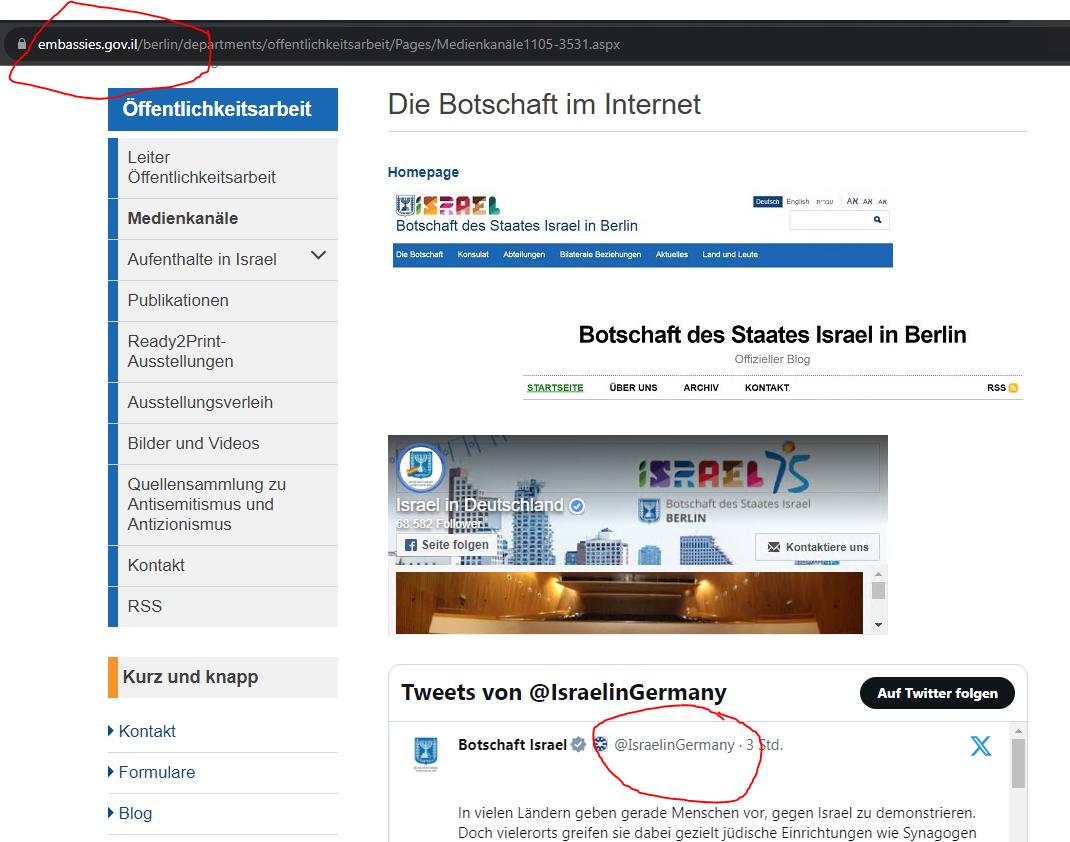The height and width of the screenshot is (842, 1070).
Task: Click the Auf Twitter folgen button
Action: coord(937,693)
